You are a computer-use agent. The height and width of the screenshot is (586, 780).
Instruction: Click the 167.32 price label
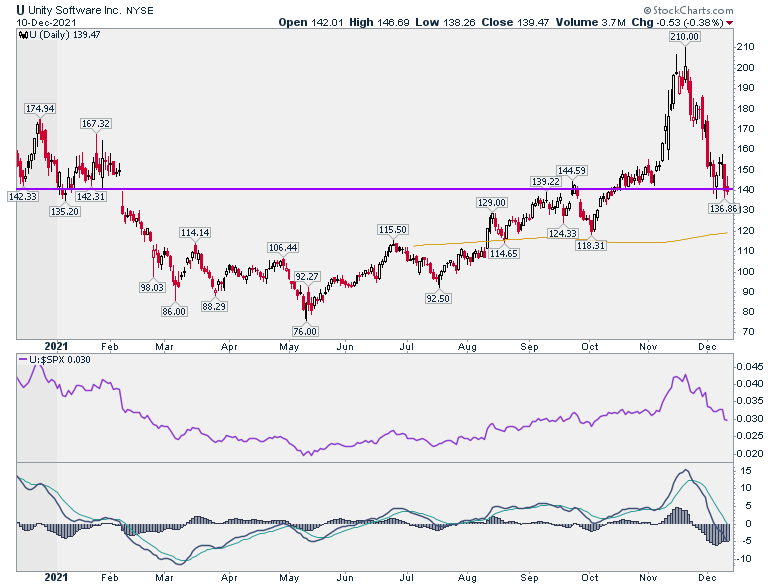pyautogui.click(x=96, y=123)
